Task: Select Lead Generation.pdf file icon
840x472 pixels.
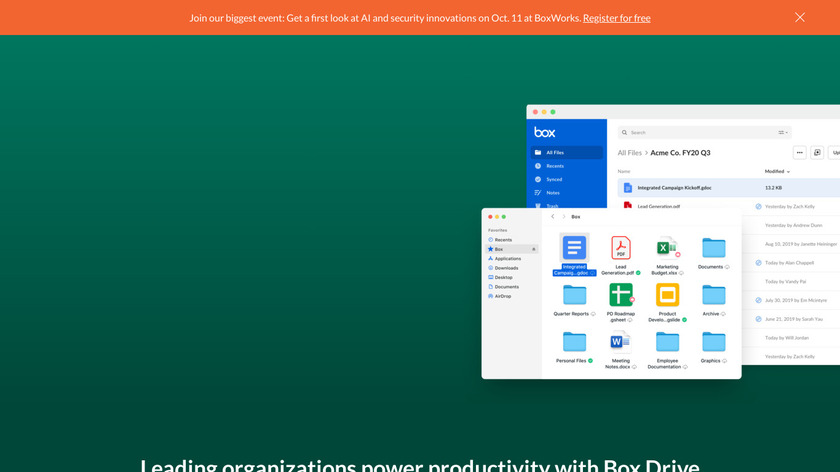Action: tap(621, 248)
